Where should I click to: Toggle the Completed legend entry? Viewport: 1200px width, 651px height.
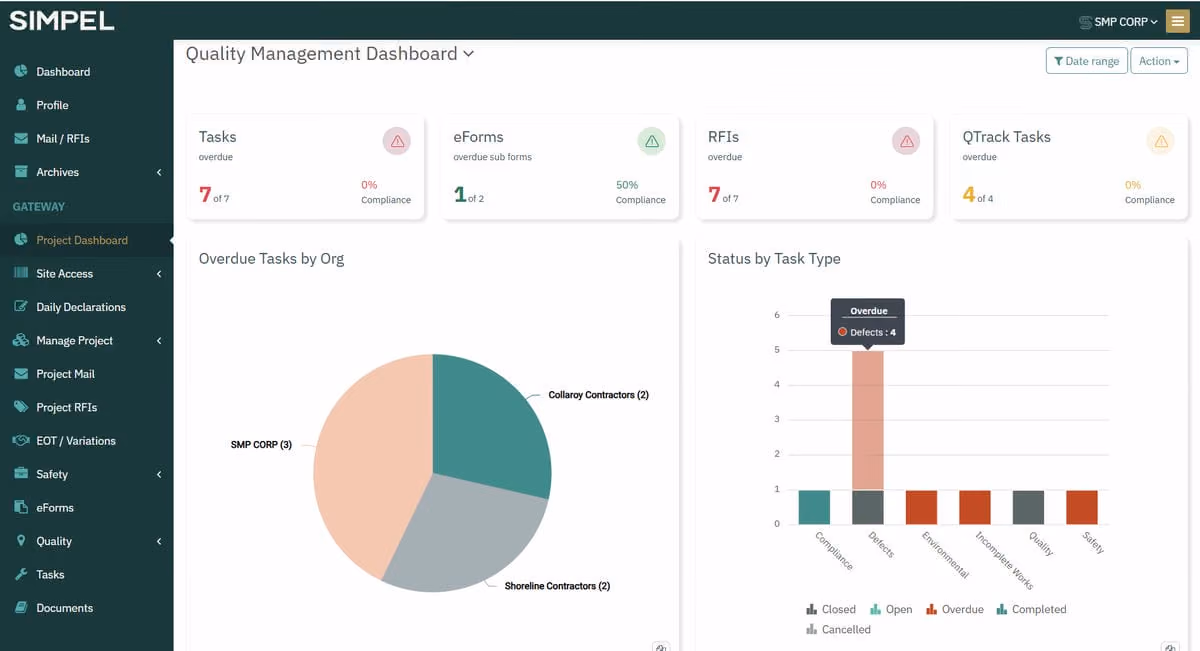click(1031, 609)
